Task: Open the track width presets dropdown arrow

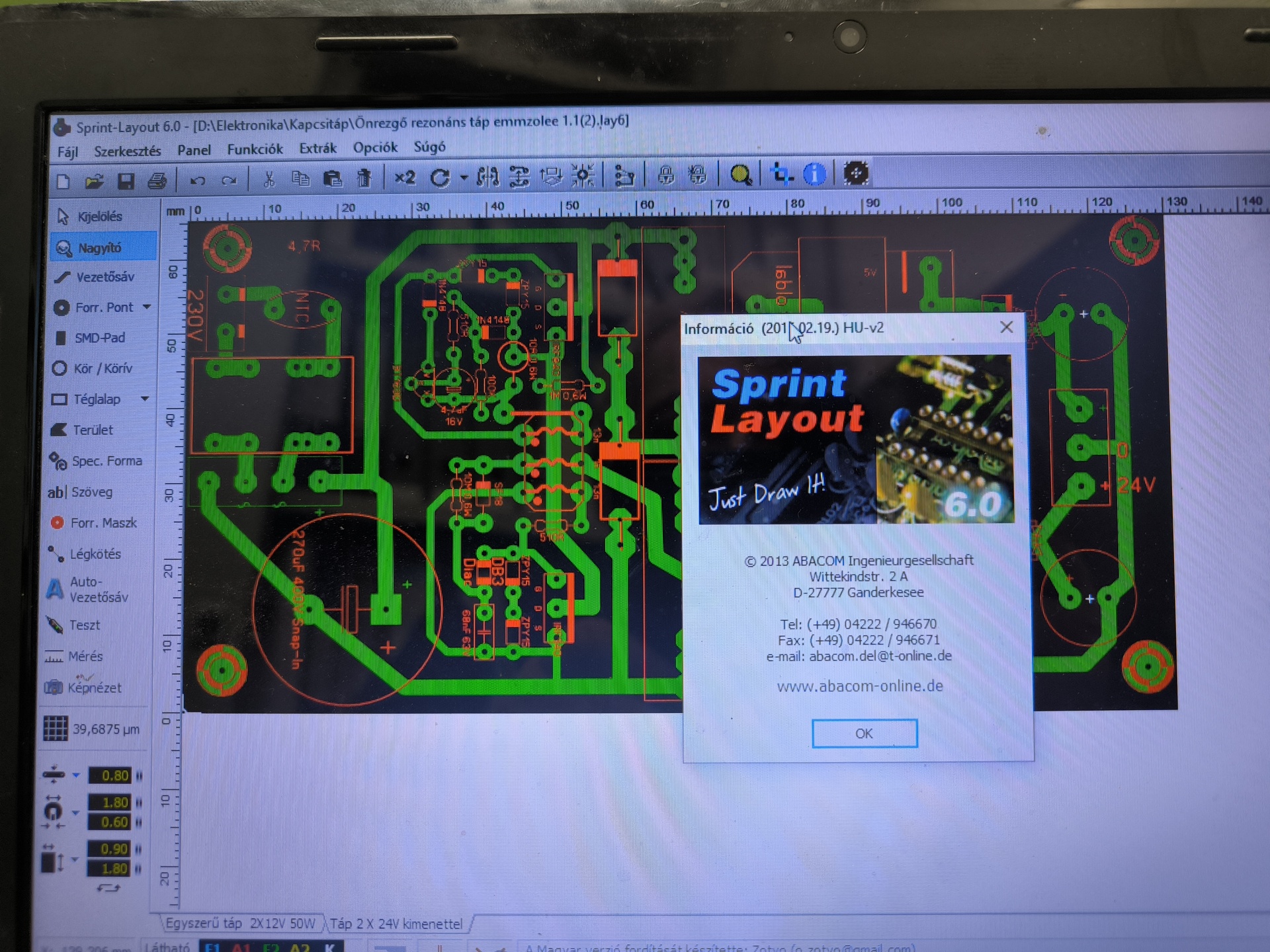Action: [76, 775]
